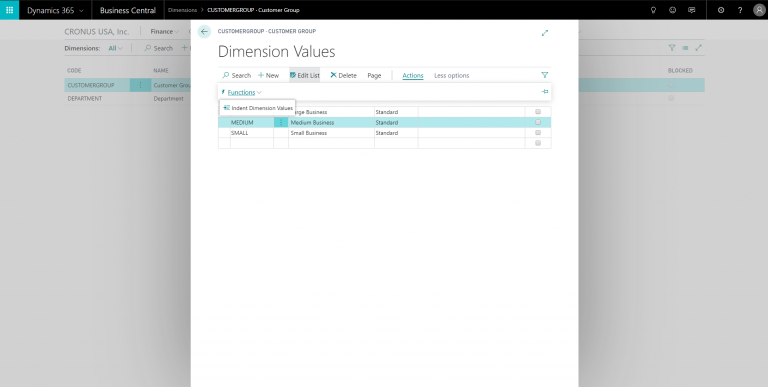Click the back arrow on Dimension Values
This screenshot has width=768, height=387.
click(204, 31)
